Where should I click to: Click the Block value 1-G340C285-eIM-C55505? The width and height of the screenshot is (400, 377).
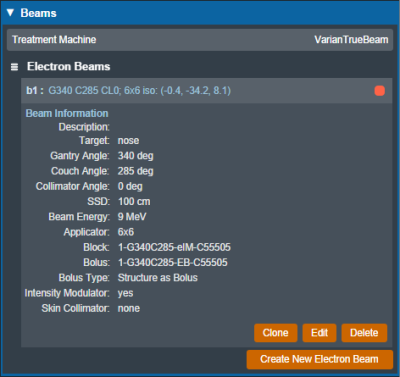pos(174,247)
